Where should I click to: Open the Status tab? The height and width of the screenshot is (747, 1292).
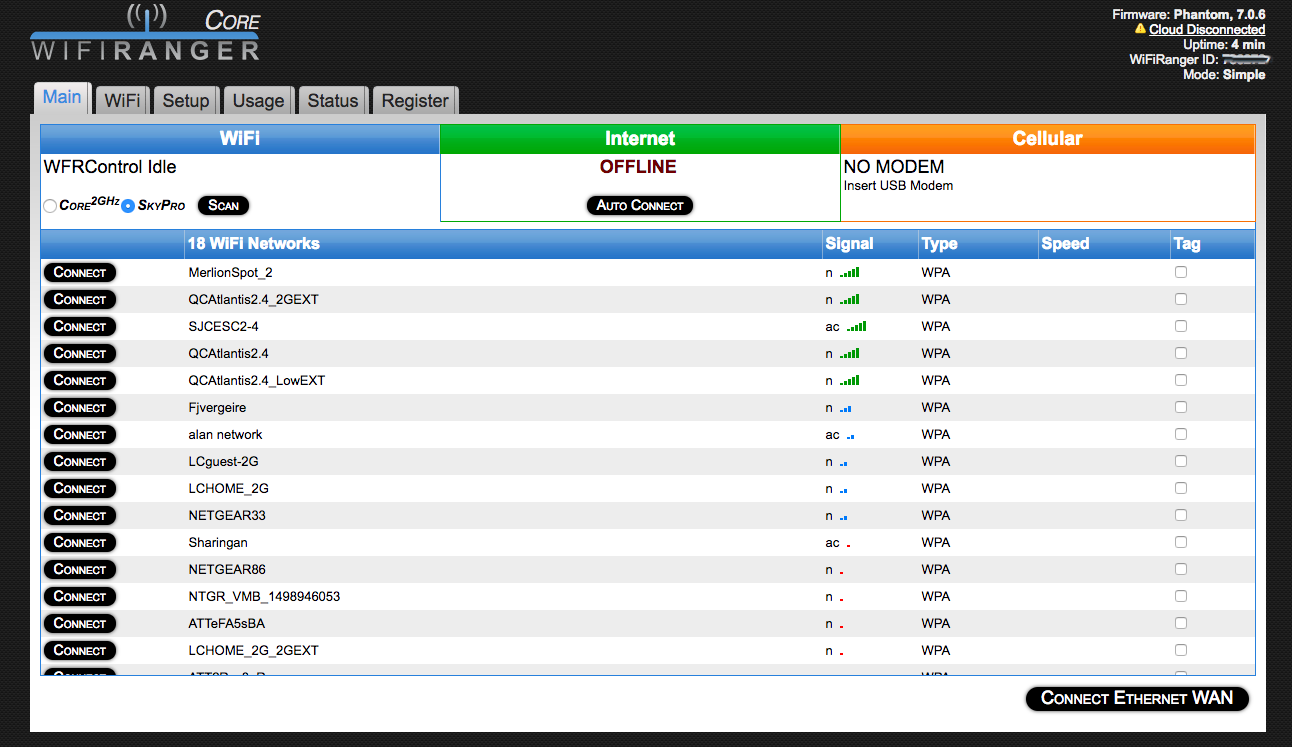pyautogui.click(x=333, y=100)
